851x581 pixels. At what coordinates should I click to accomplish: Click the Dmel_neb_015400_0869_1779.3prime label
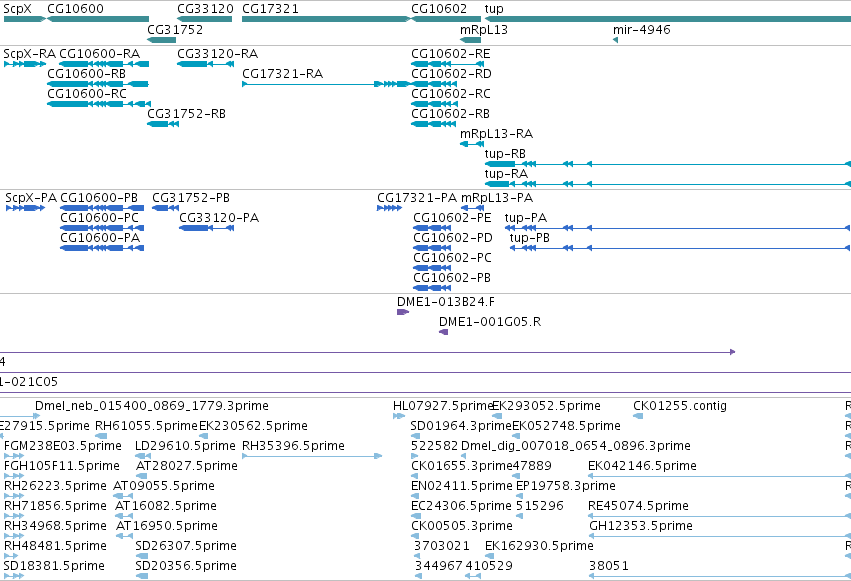152,406
